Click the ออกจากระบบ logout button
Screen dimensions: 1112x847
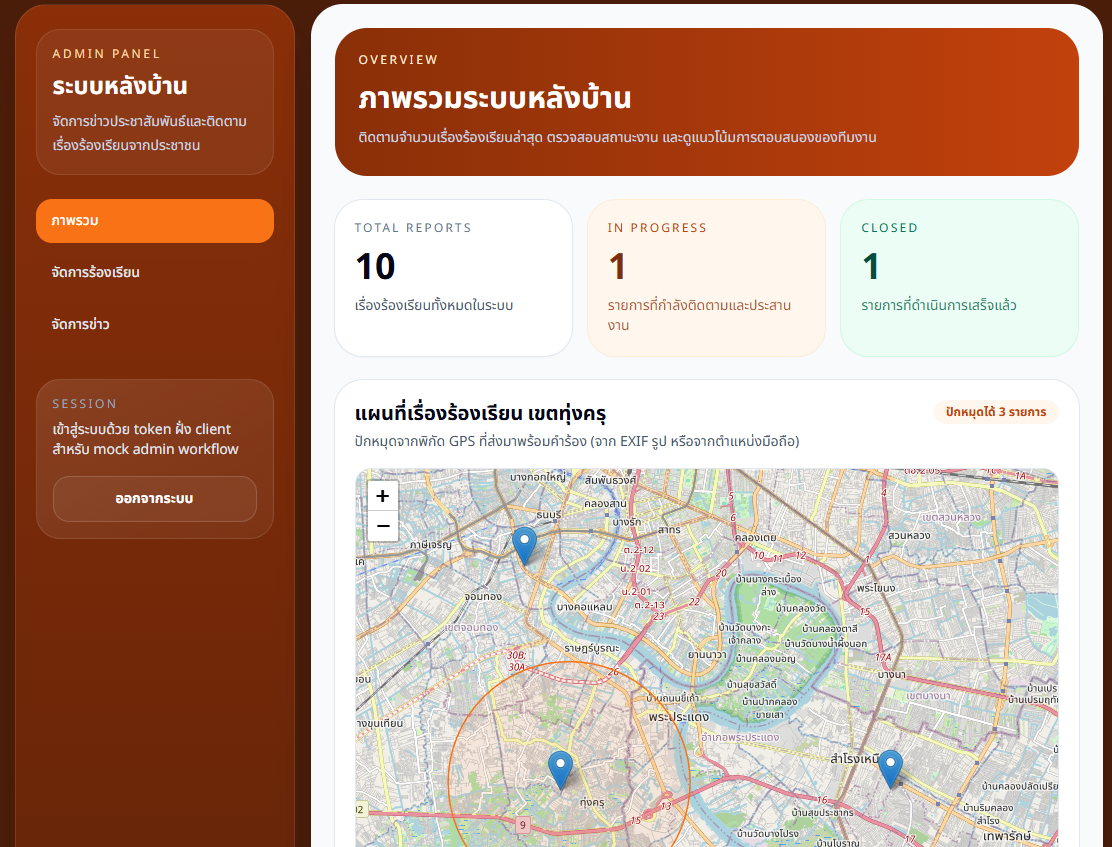(x=155, y=499)
